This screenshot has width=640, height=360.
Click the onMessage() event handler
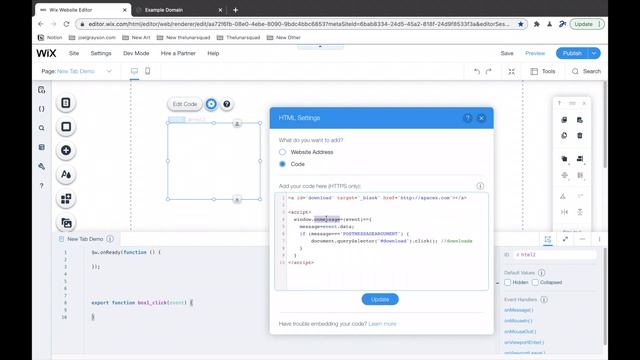(518, 310)
